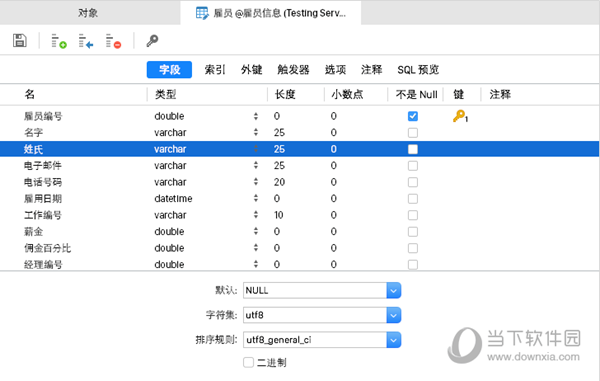Viewport: 600px width, 381px height.
Task: Click the 默认 NULL input field
Action: coord(315,291)
